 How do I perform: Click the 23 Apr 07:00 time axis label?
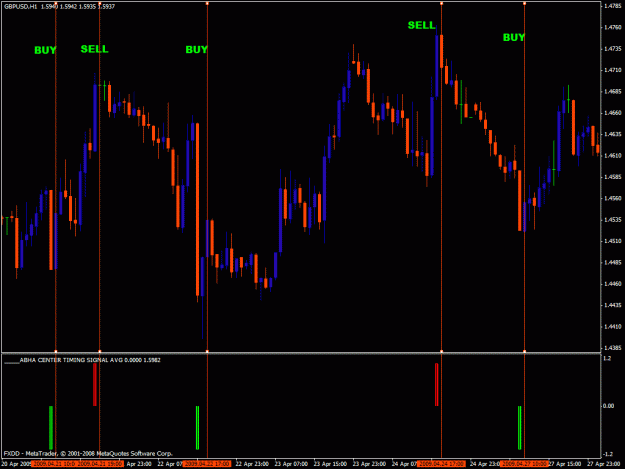click(x=291, y=464)
